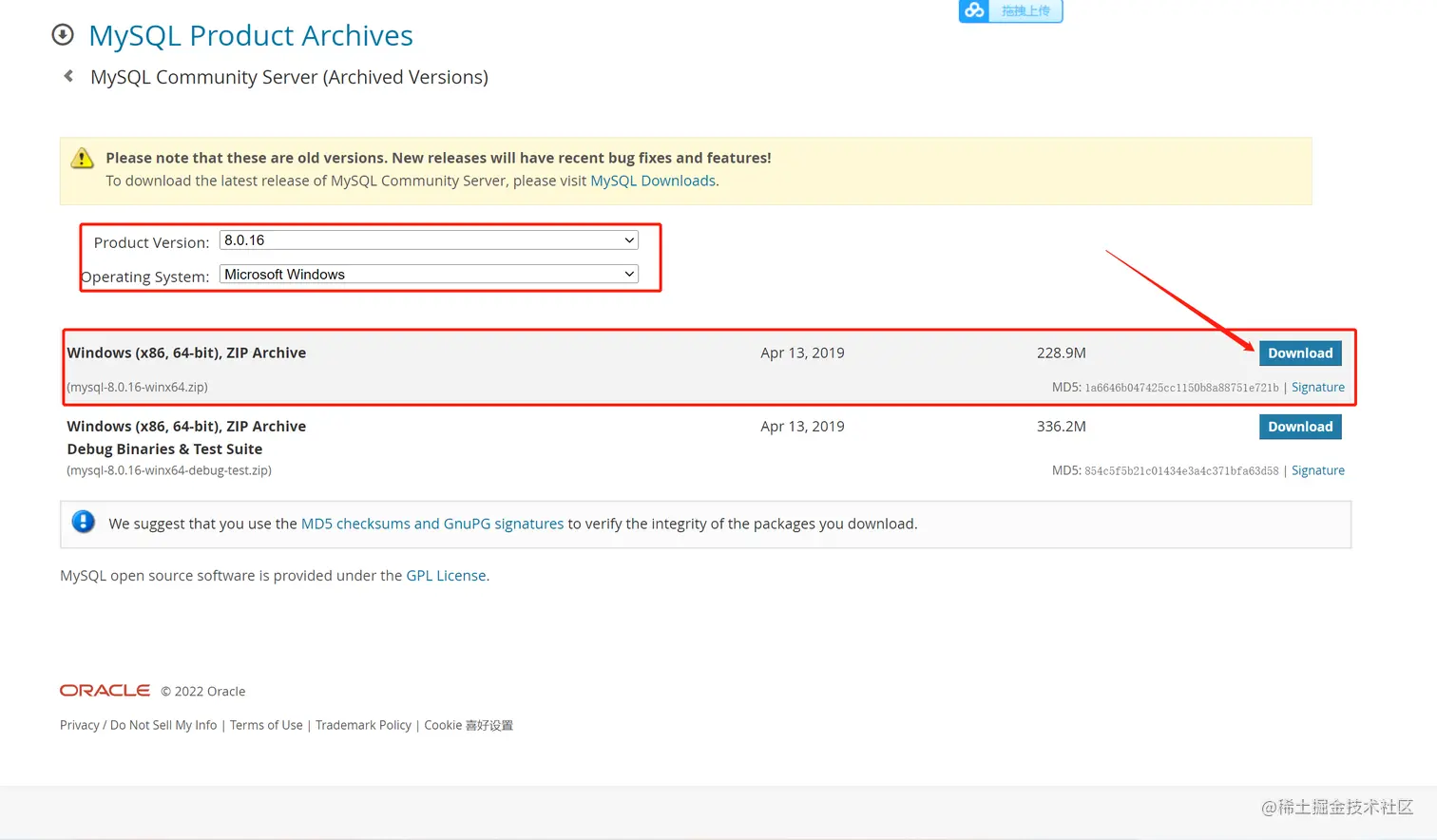The width and height of the screenshot is (1437, 840).
Task: Open the GPL License link
Action: 446,576
